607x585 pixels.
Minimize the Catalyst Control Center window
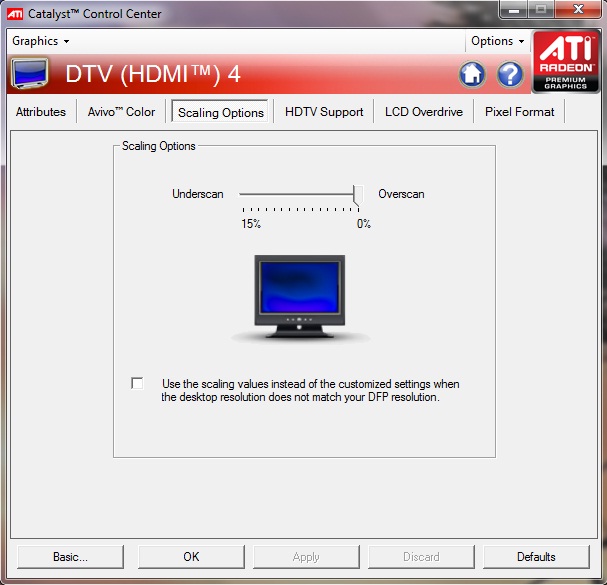514,10
